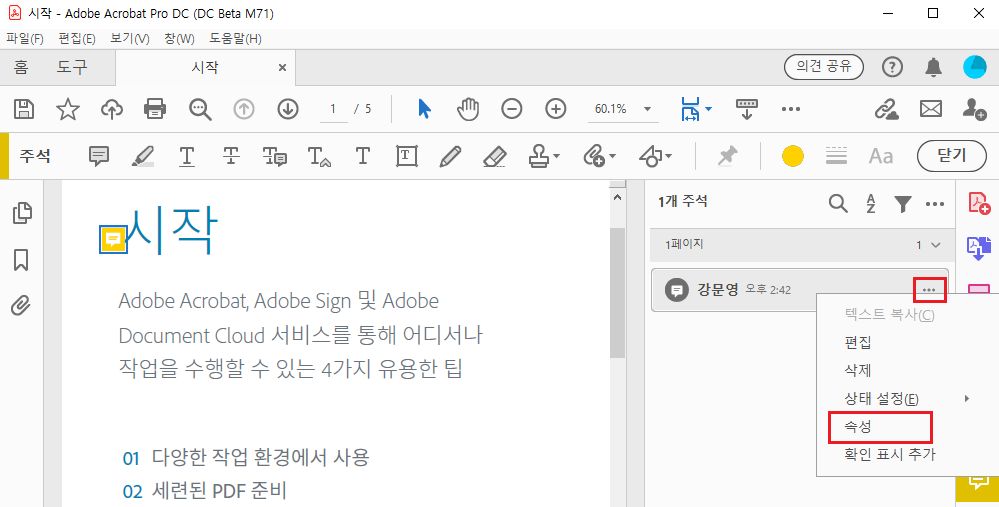The height and width of the screenshot is (507, 999).
Task: Open comment options ellipsis beside 강문영
Action: click(x=930, y=290)
